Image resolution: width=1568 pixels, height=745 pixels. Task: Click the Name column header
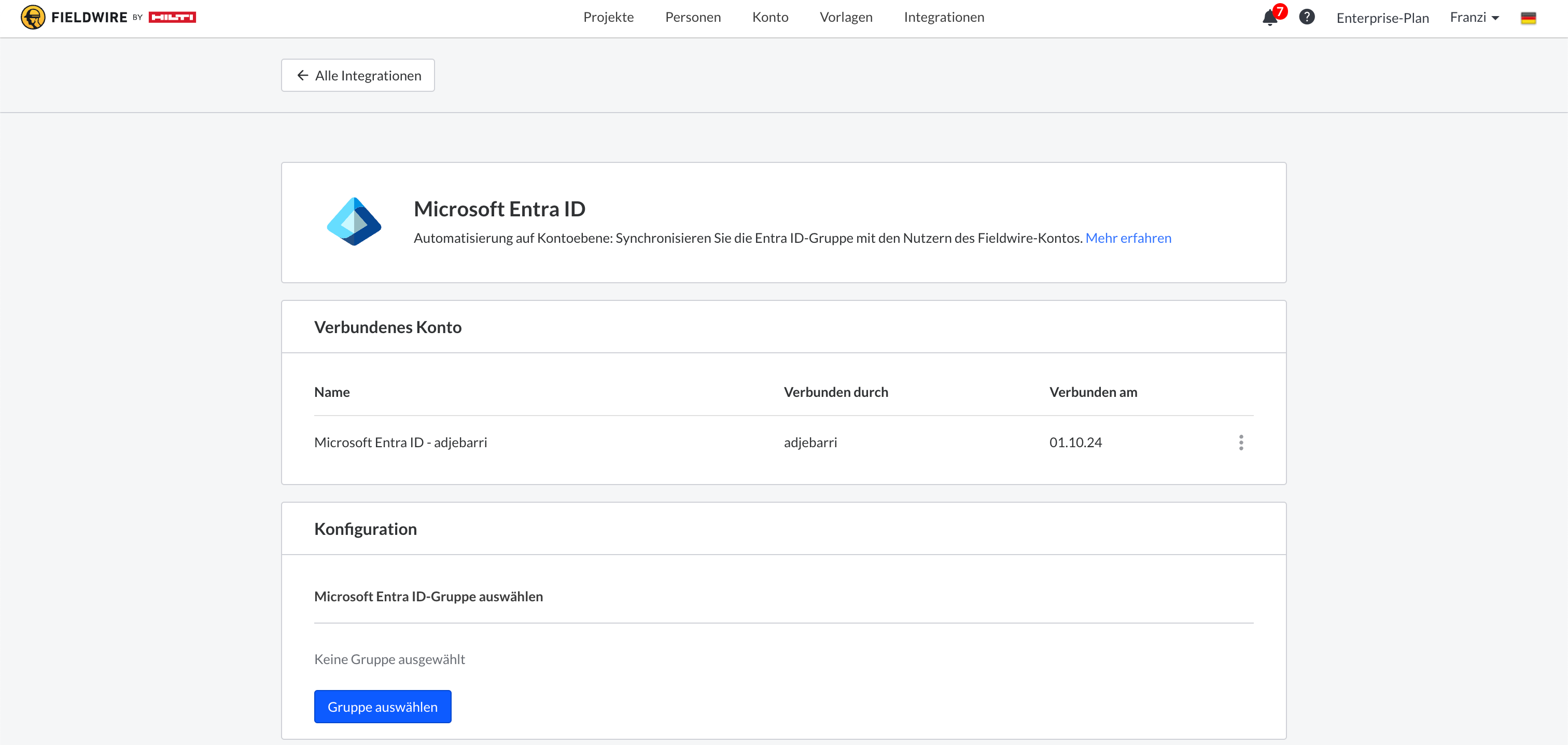pos(332,392)
